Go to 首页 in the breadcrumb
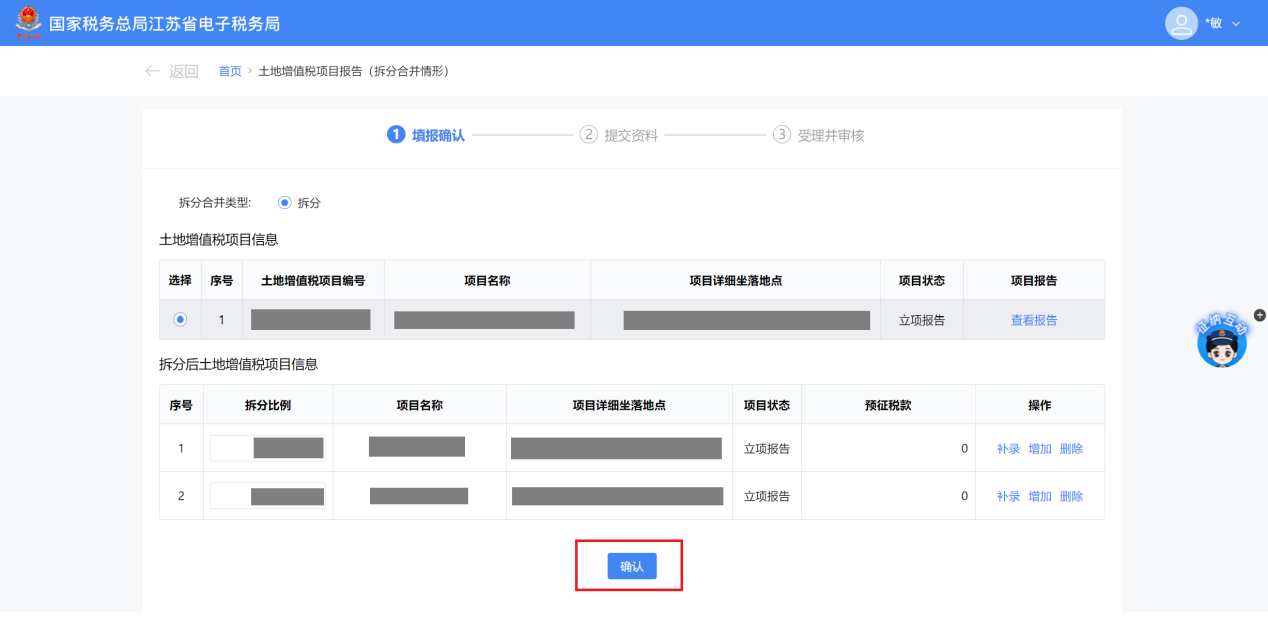The height and width of the screenshot is (631, 1268). [x=230, y=71]
